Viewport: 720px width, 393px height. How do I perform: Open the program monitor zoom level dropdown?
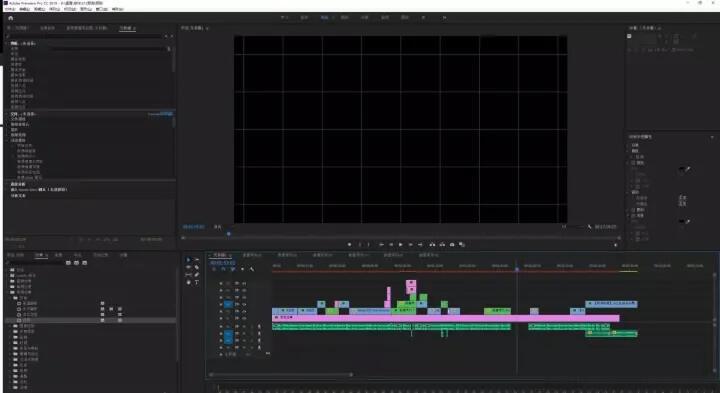(218, 227)
